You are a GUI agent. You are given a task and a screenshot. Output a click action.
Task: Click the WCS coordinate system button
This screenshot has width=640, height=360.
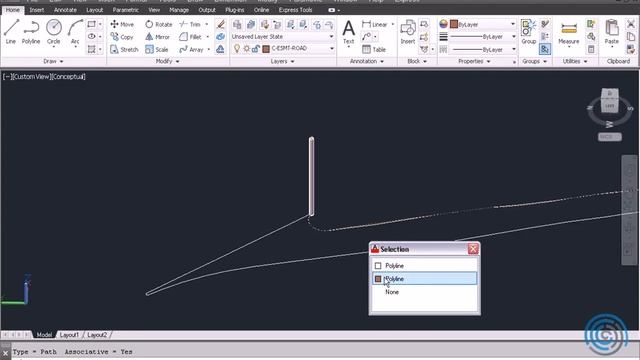(x=610, y=137)
